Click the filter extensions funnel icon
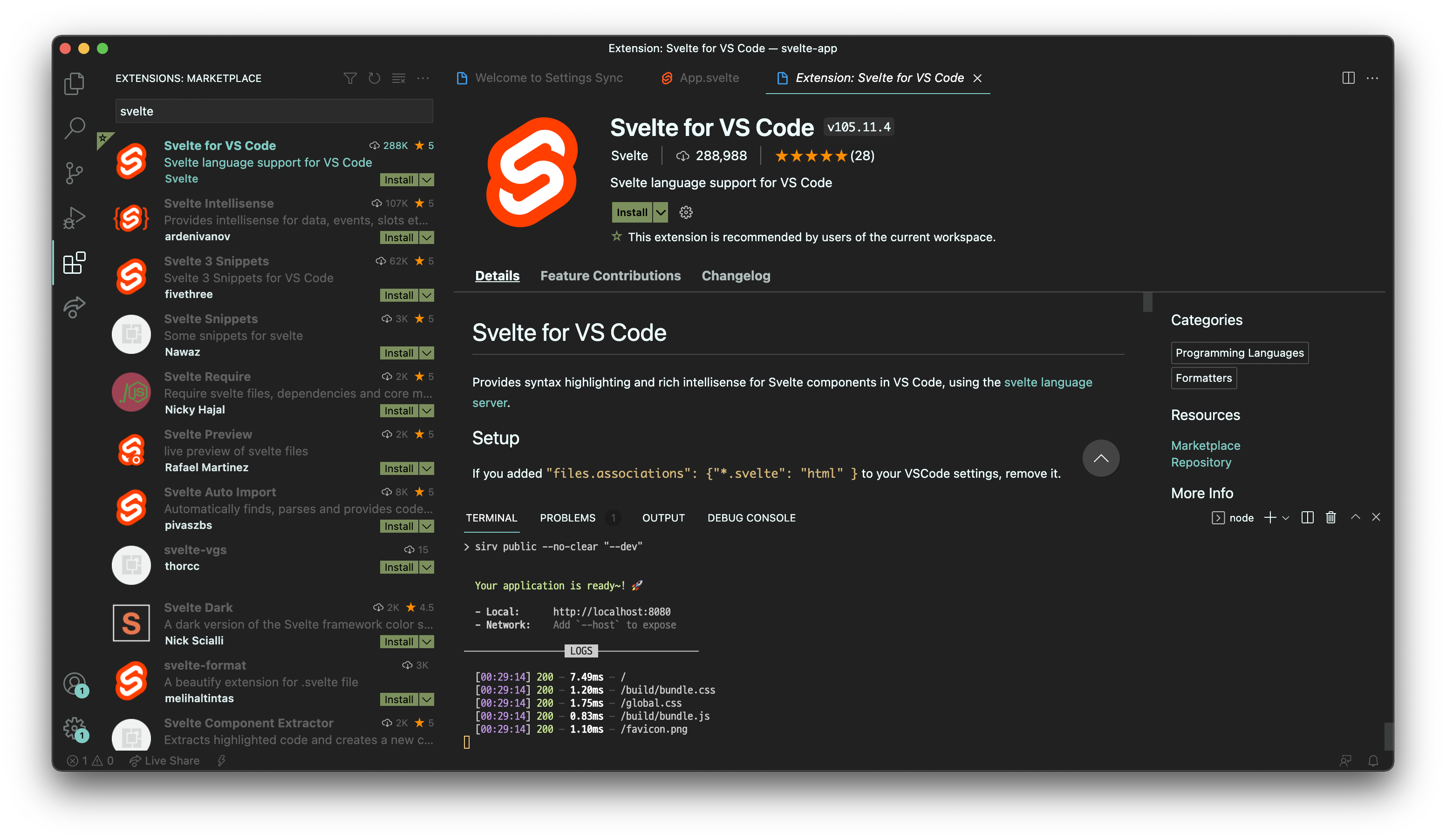This screenshot has height=840, width=1446. click(x=350, y=79)
